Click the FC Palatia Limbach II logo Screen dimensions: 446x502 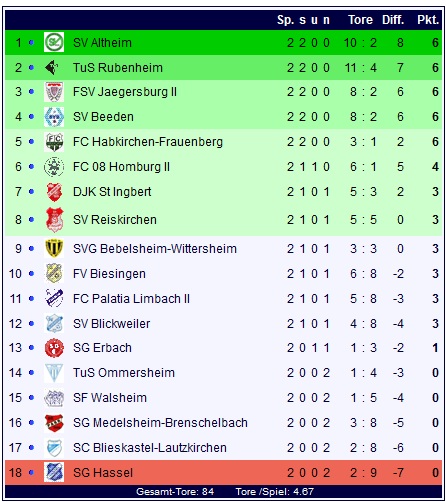point(54,298)
